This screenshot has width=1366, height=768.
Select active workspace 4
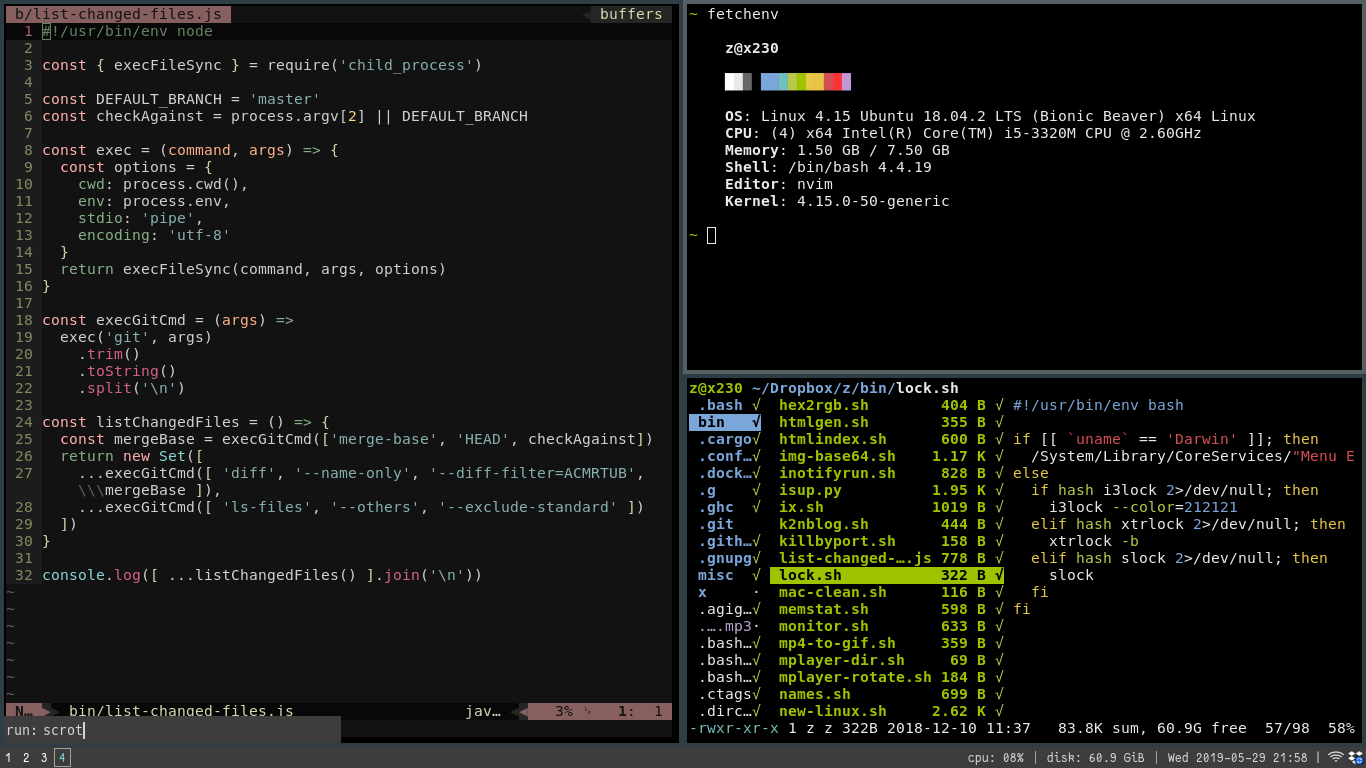[x=62, y=758]
